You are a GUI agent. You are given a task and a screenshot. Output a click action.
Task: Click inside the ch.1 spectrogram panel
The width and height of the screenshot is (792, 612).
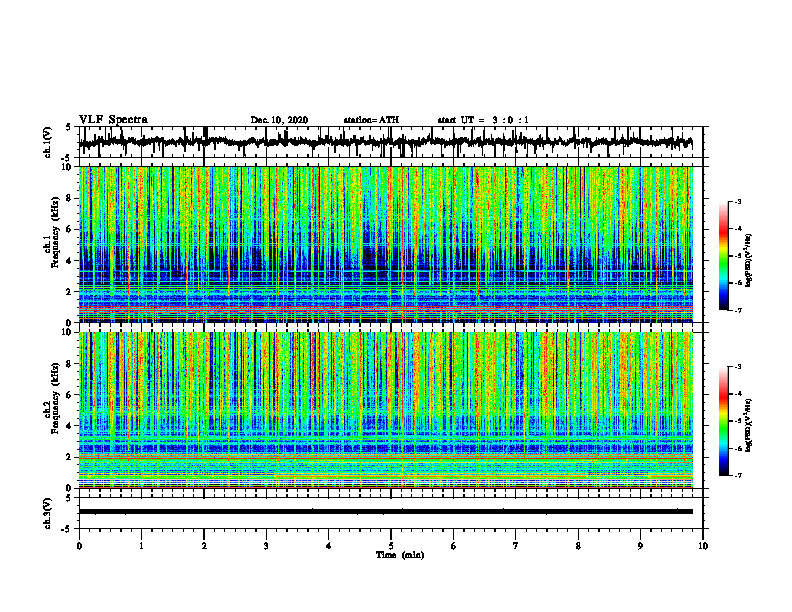(x=386, y=244)
